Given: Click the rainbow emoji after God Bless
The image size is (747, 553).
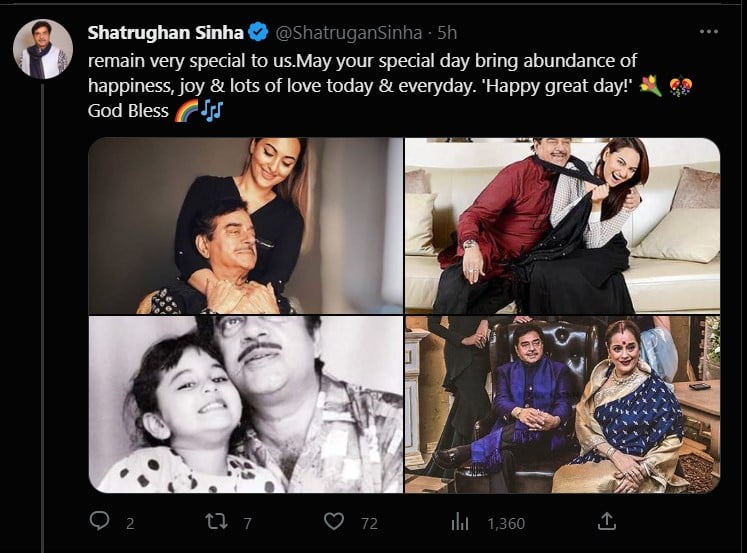Looking at the screenshot, I should tap(185, 109).
